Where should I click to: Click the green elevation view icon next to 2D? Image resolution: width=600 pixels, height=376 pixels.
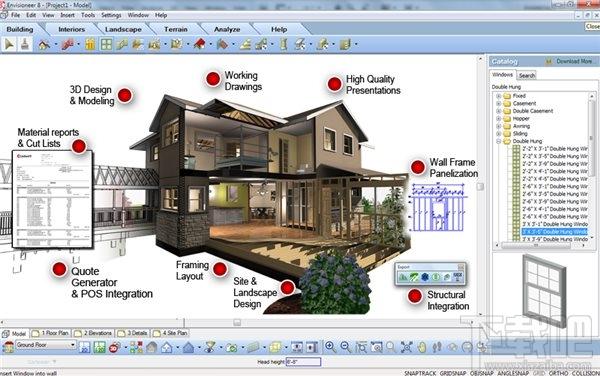[x=99, y=347]
